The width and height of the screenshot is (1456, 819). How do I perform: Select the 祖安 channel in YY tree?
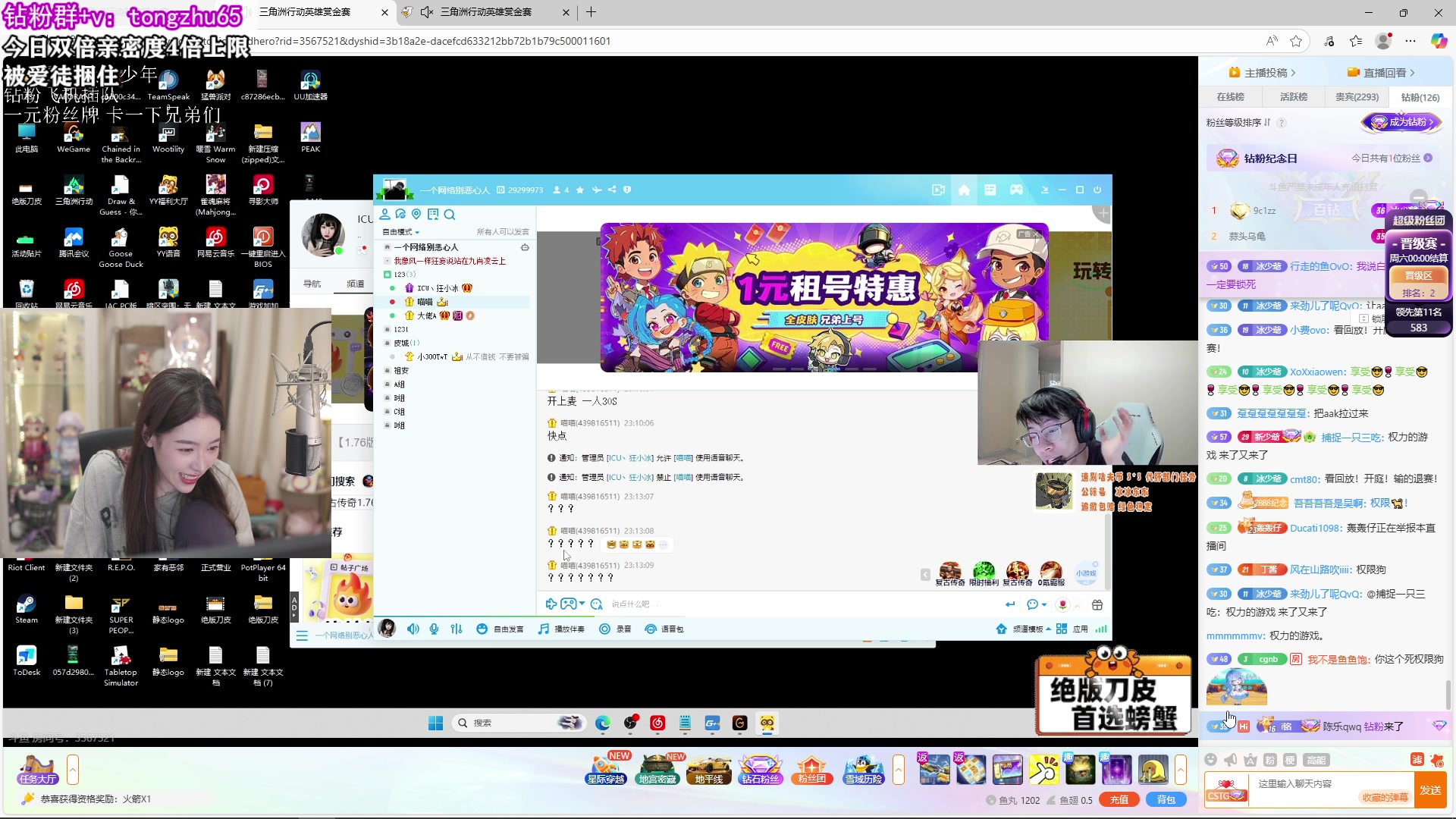coord(401,371)
